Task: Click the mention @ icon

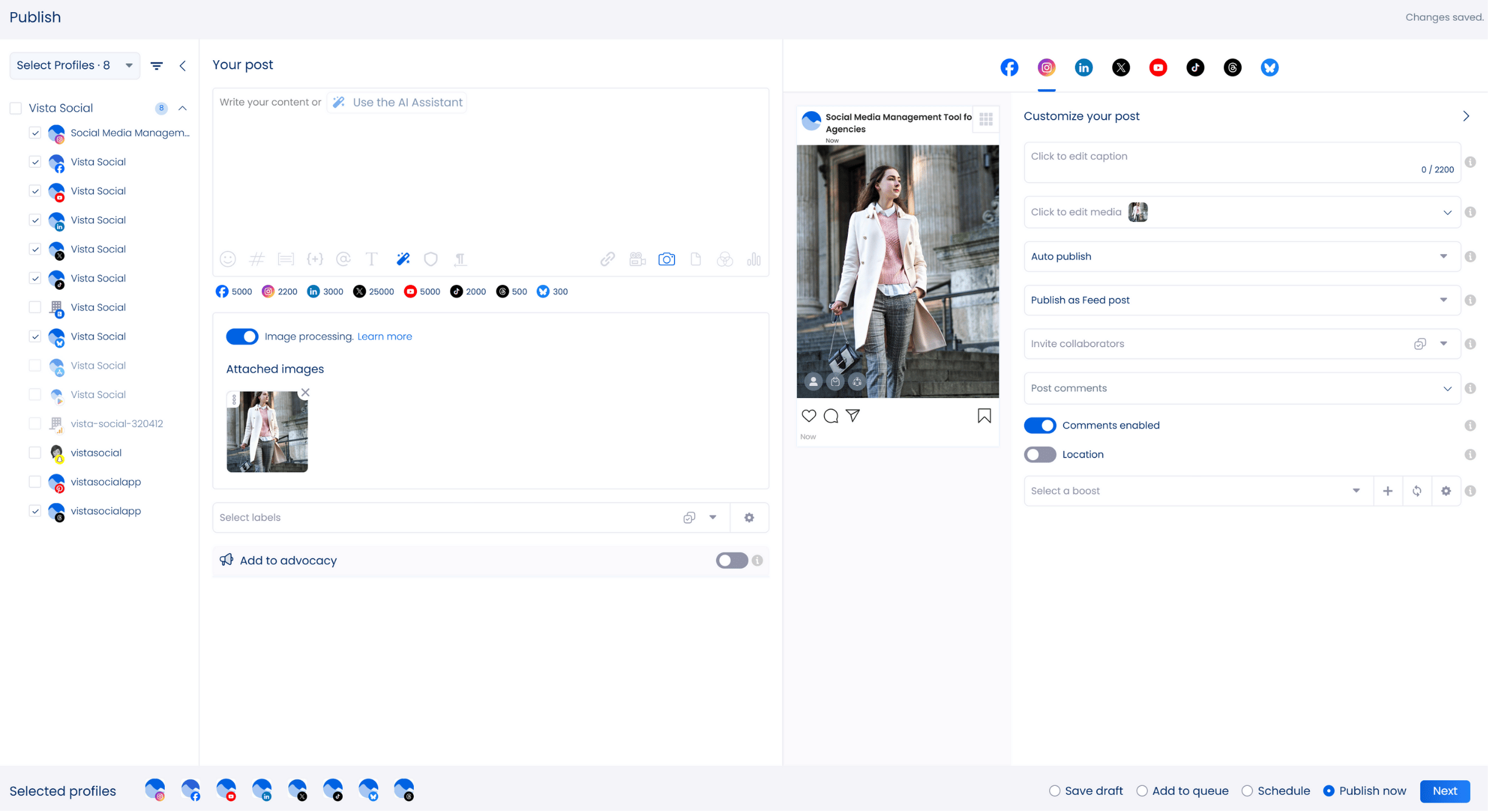Action: [x=343, y=260]
